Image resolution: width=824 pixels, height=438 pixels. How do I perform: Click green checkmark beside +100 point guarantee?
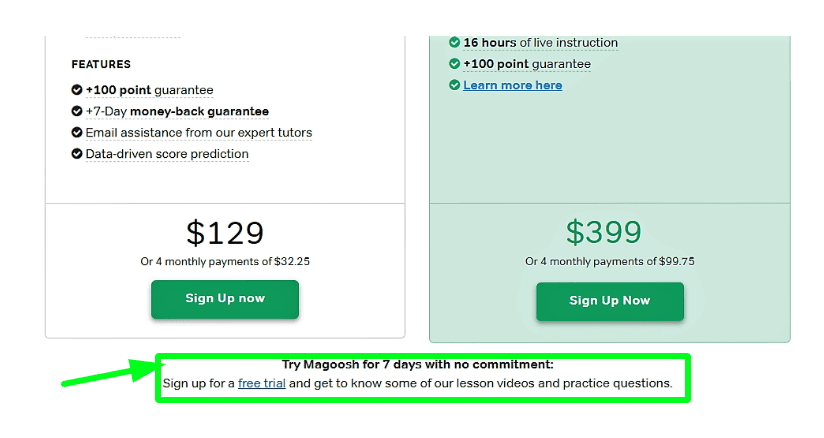pos(454,64)
